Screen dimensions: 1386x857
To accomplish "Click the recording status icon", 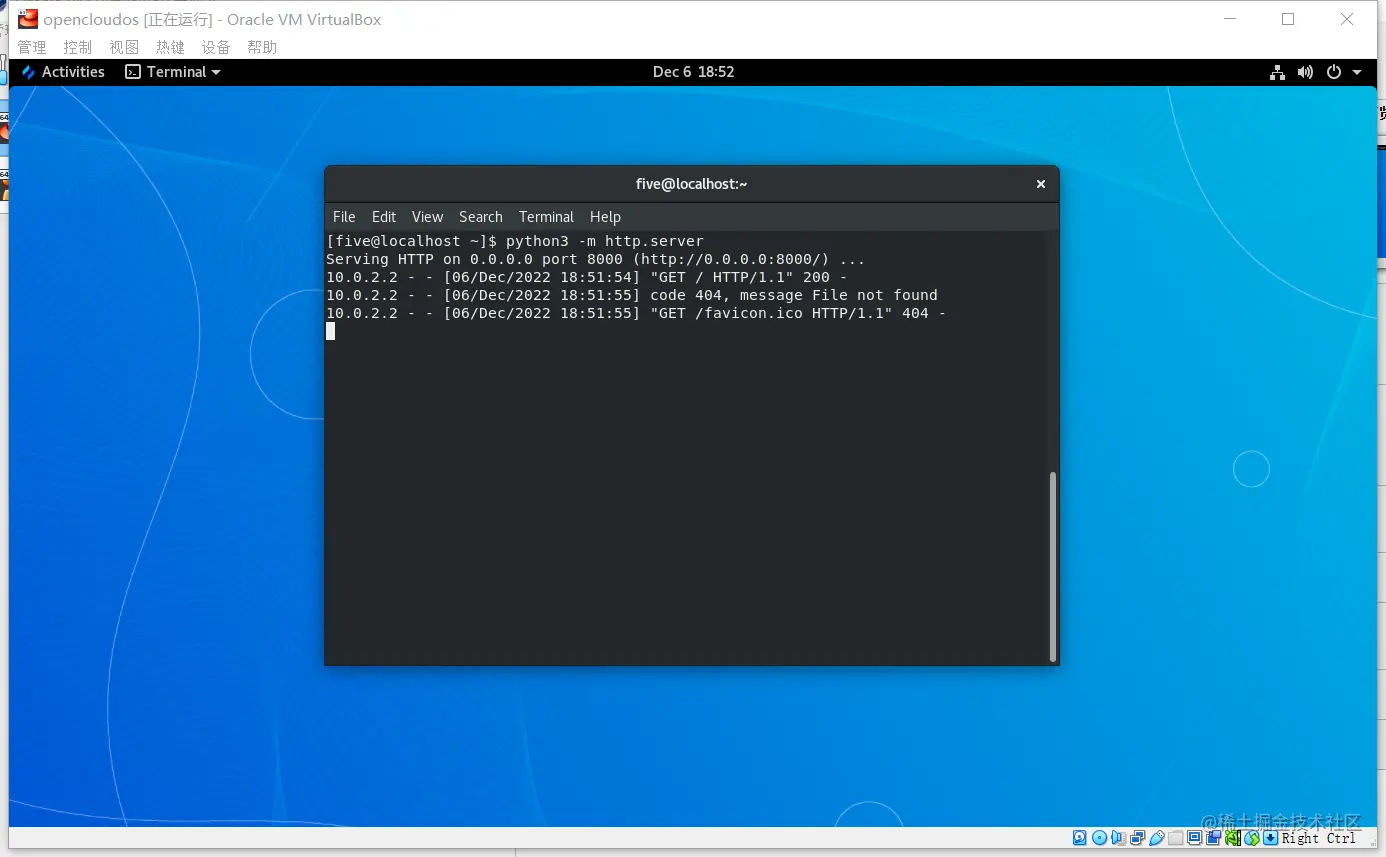I will pyautogui.click(x=1214, y=838).
